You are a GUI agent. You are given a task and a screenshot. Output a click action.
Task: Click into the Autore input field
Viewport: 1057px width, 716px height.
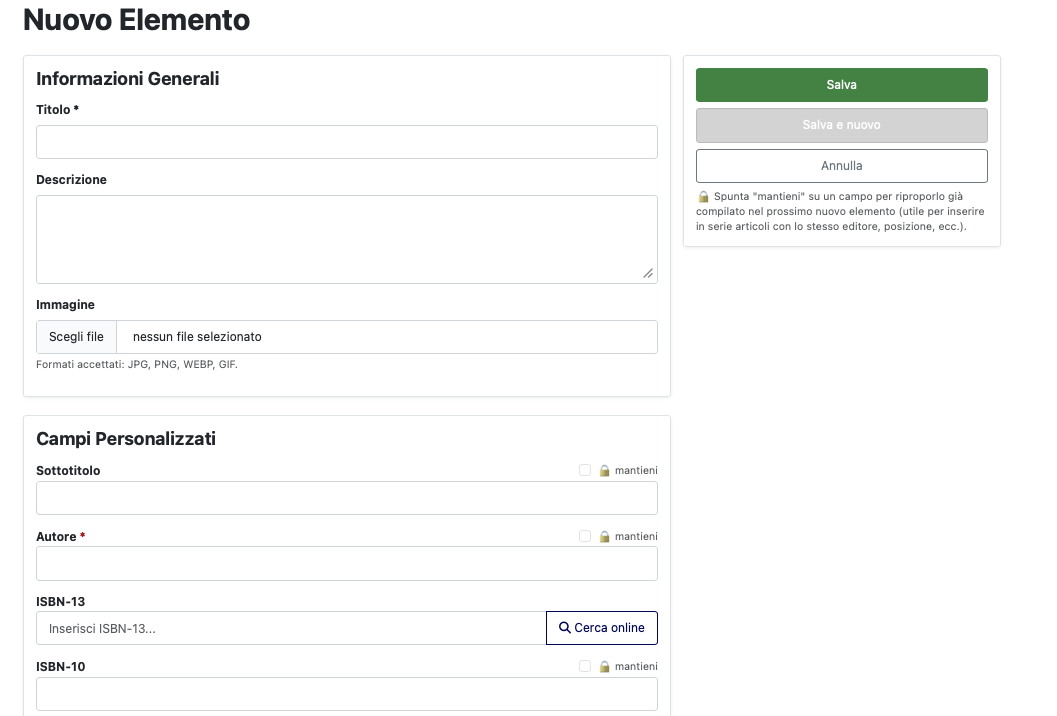click(346, 564)
